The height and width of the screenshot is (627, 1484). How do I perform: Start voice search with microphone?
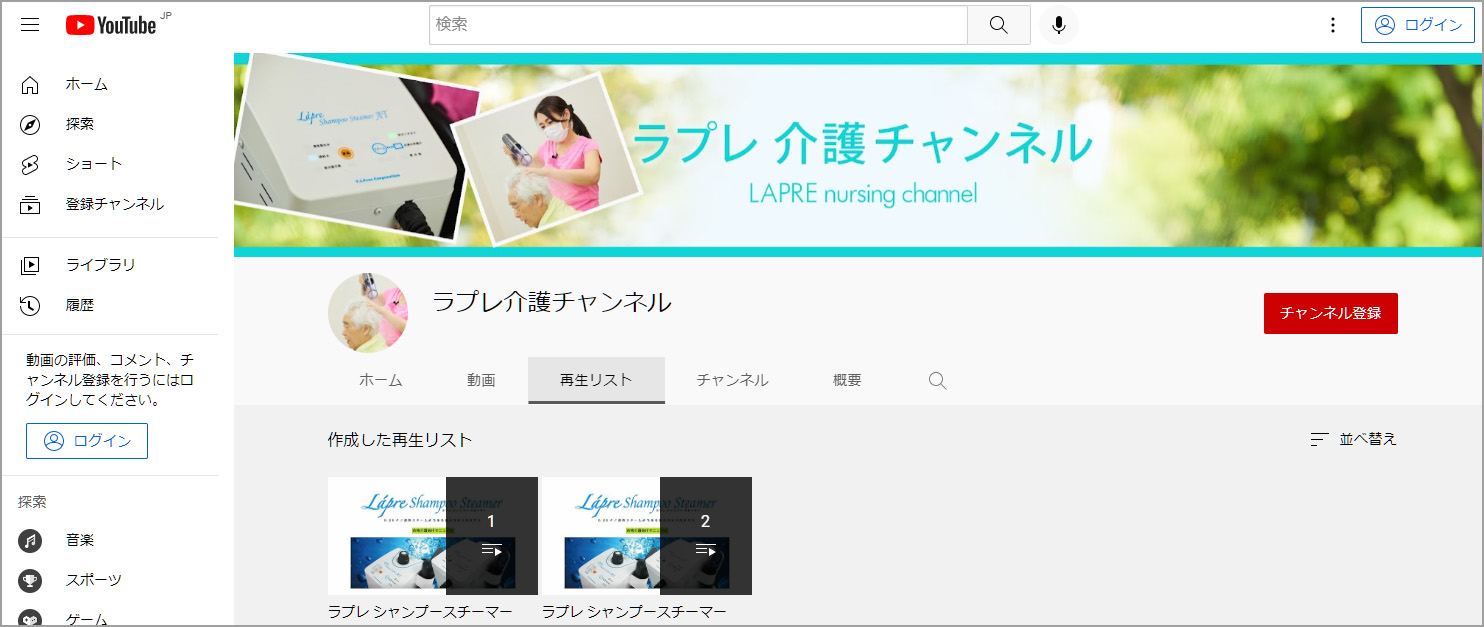coord(1059,25)
